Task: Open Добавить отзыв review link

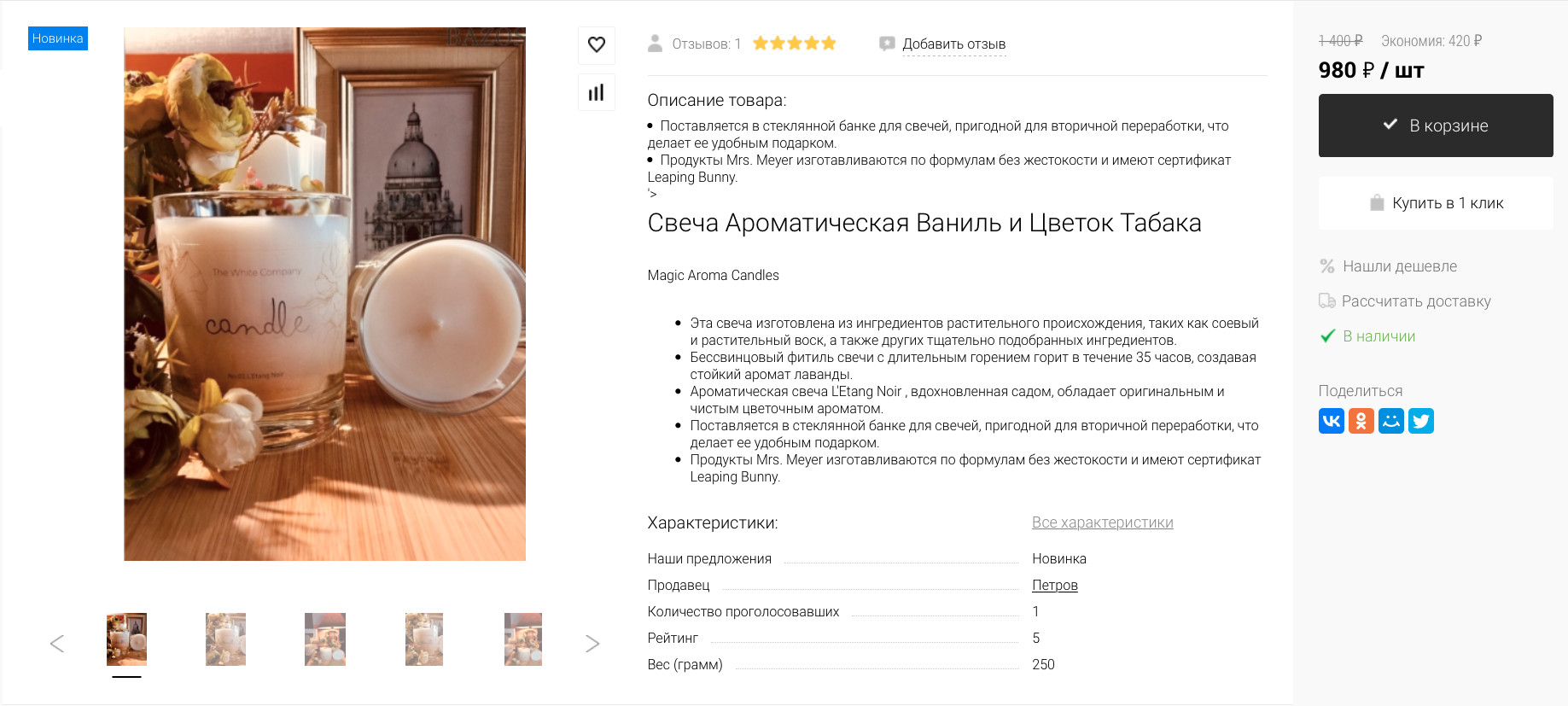Action: [x=954, y=44]
